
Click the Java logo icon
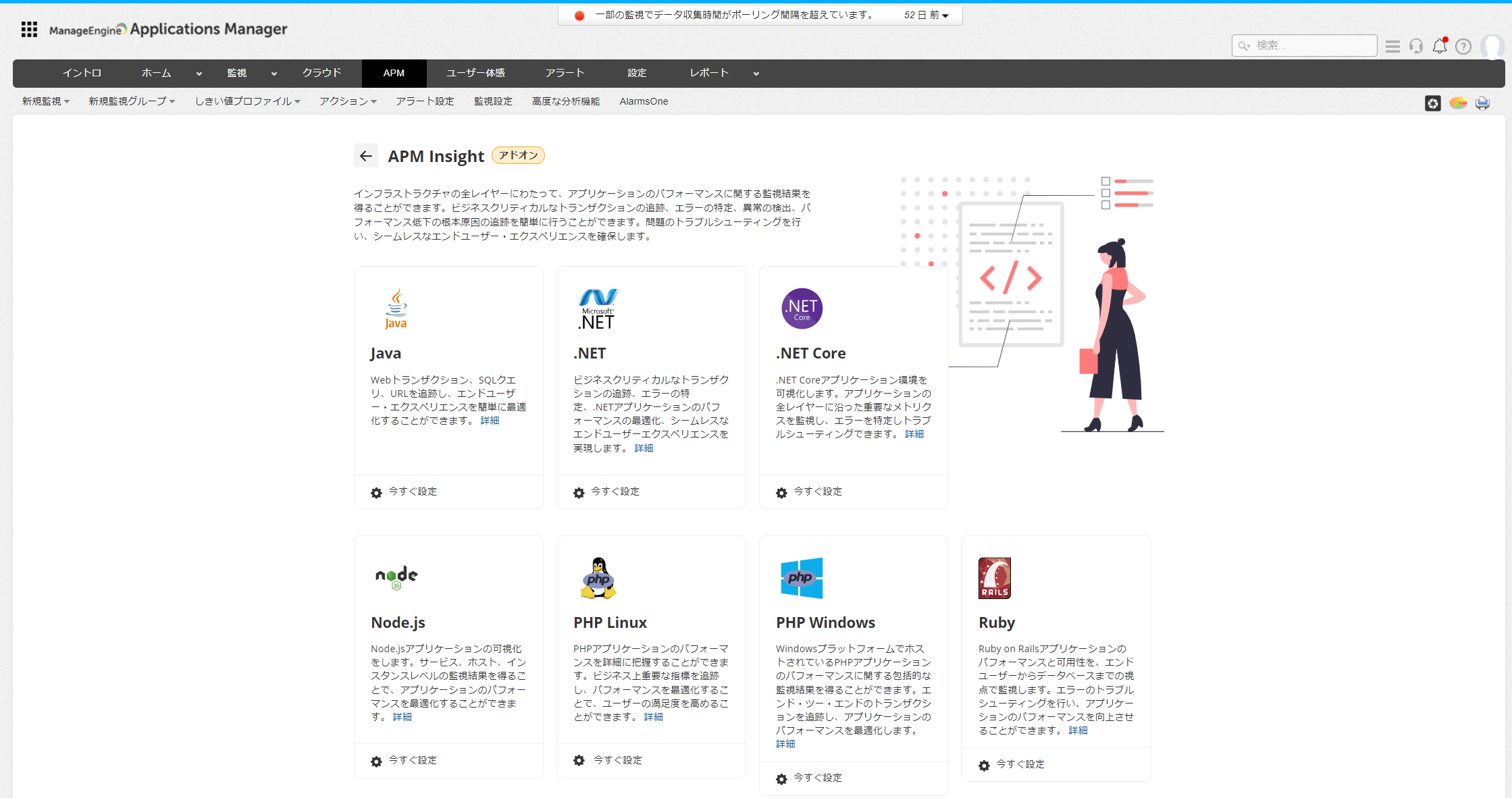(396, 309)
